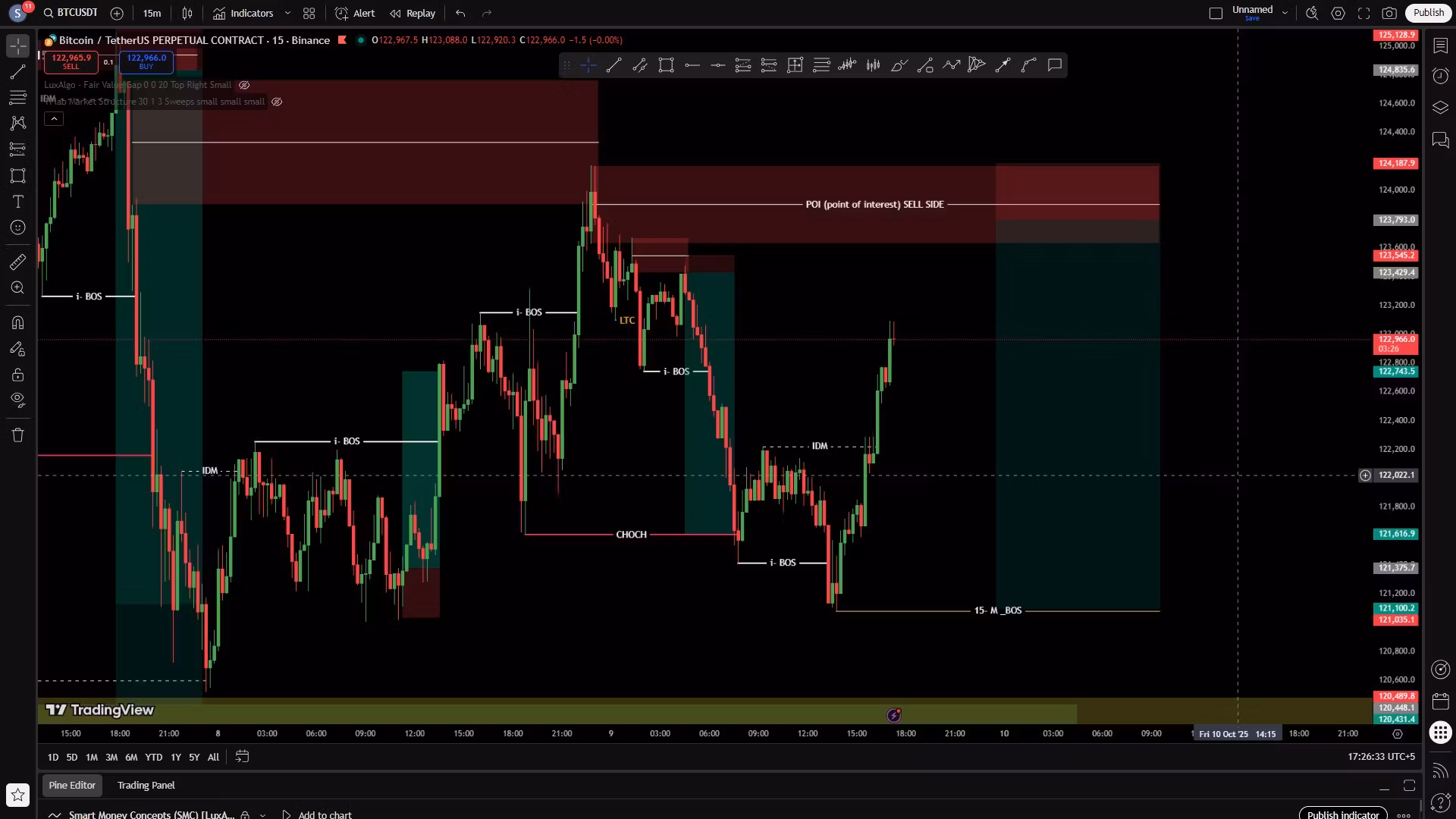1456x819 pixels.
Task: Expand Indicators favorites dropdown arrow
Action: pyautogui.click(x=287, y=13)
